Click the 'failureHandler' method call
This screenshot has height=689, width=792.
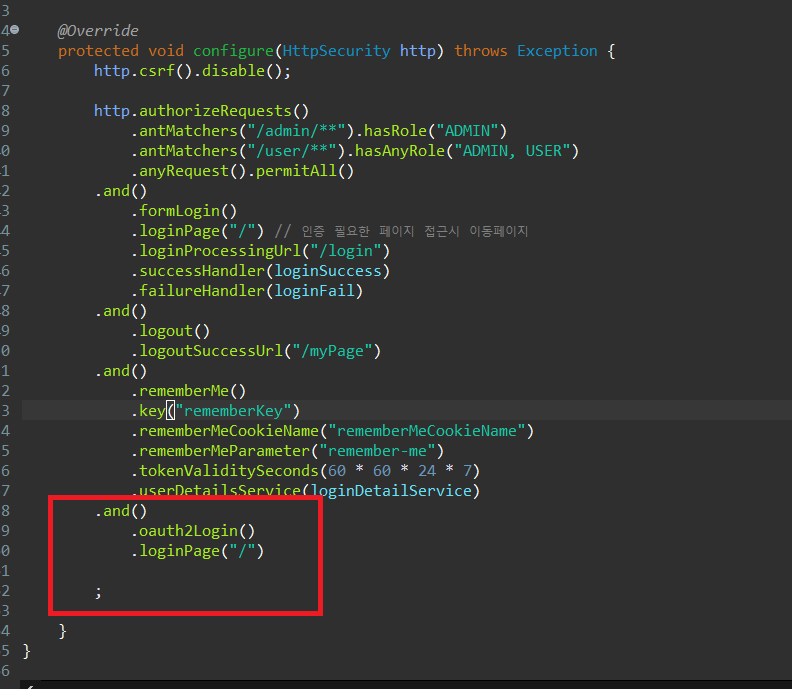point(202,291)
